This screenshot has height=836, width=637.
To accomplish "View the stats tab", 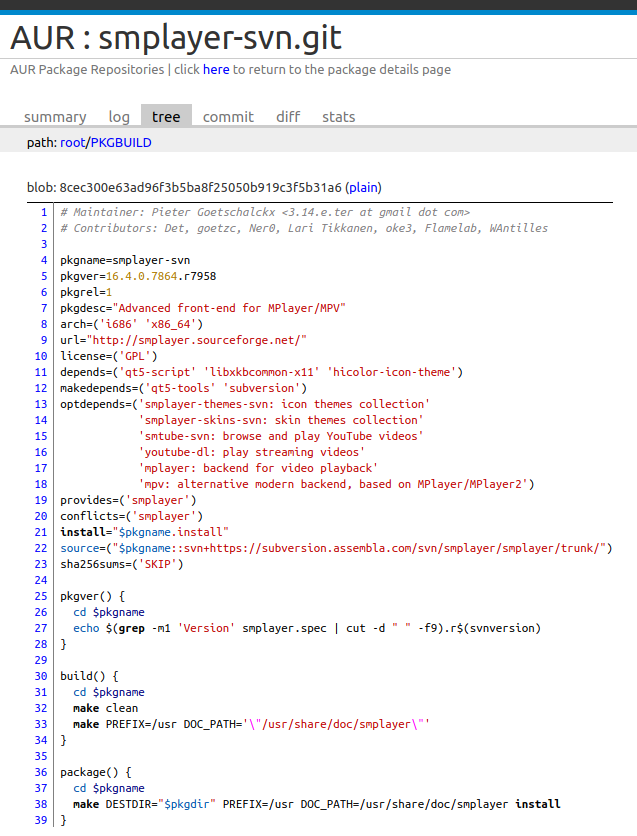I will click(x=338, y=117).
